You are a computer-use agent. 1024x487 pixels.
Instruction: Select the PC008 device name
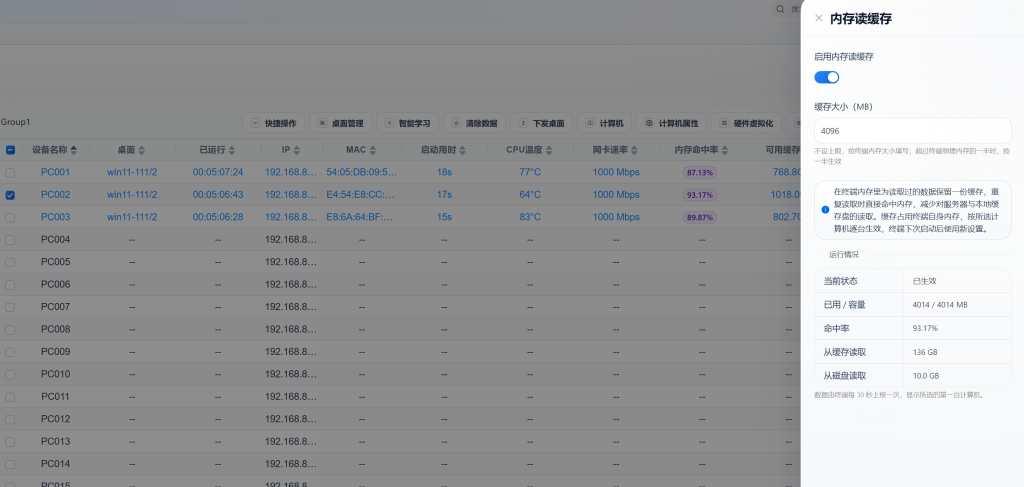click(x=55, y=329)
